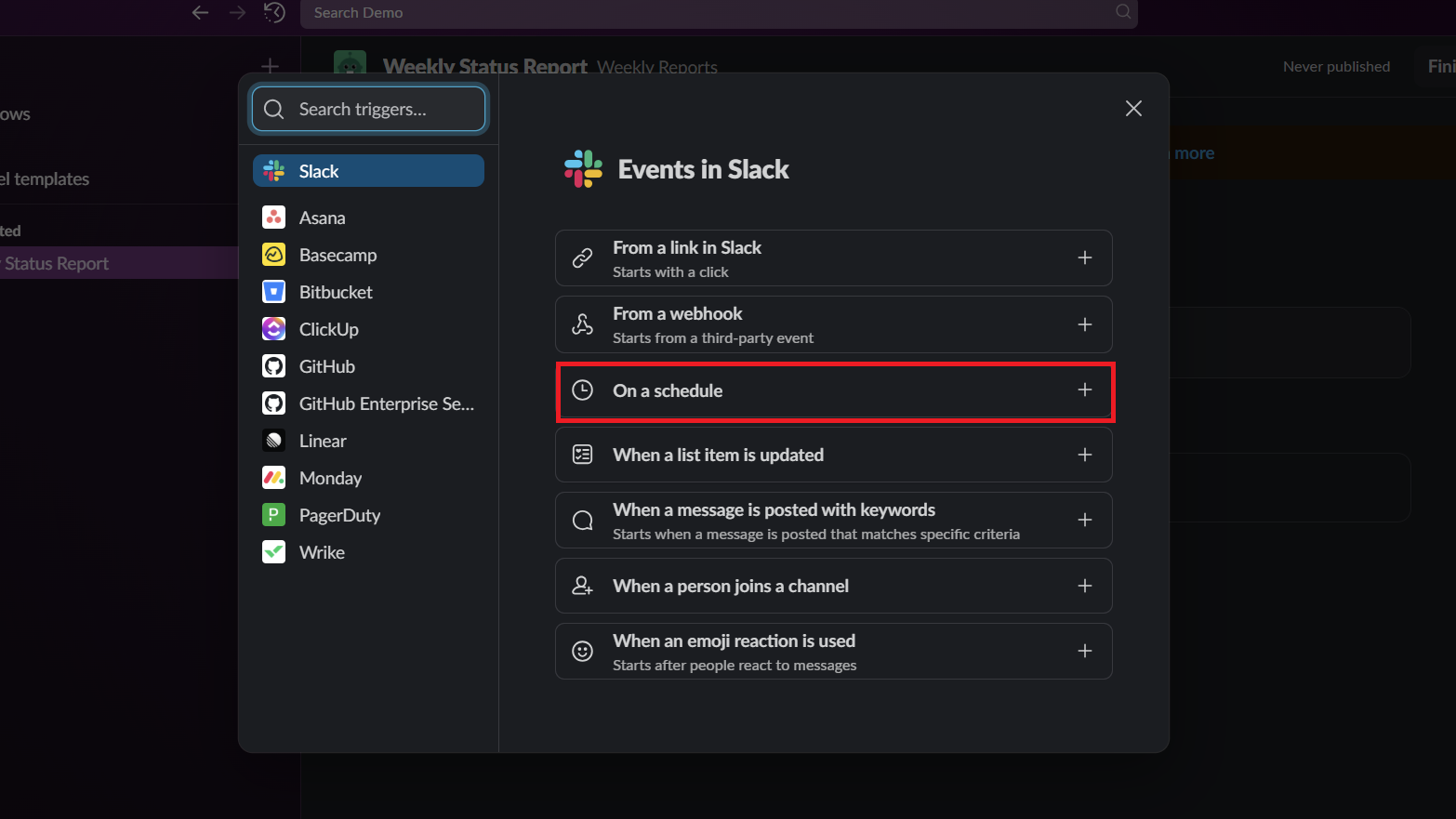
Task: Click the checklist icon for list item updated
Action: pos(582,455)
